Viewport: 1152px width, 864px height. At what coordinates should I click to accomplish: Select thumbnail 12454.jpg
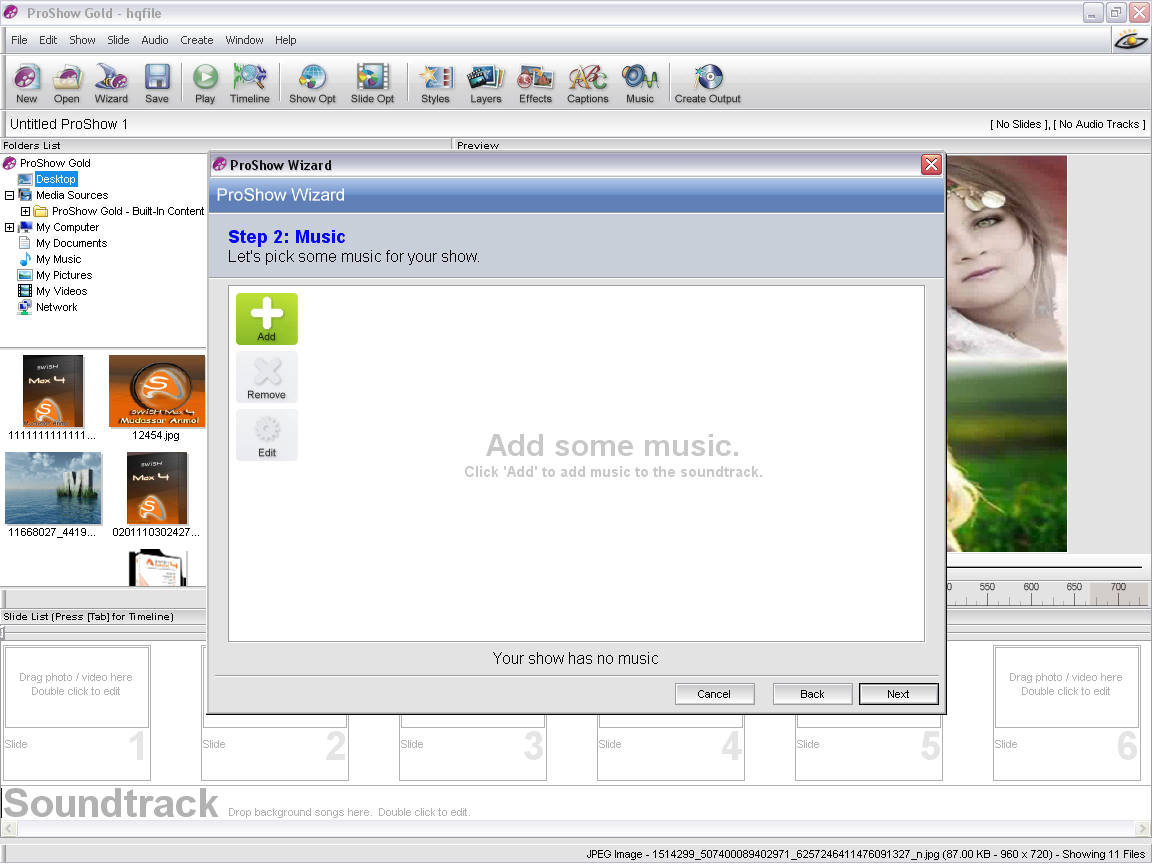tap(156, 391)
